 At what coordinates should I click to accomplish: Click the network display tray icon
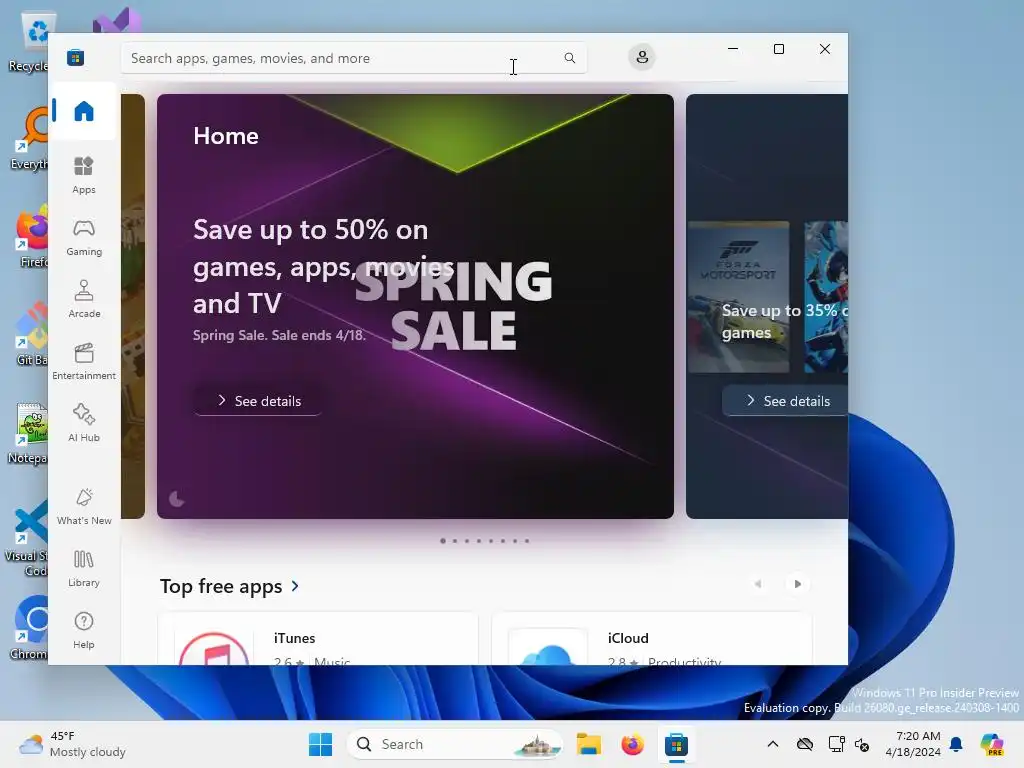click(836, 744)
